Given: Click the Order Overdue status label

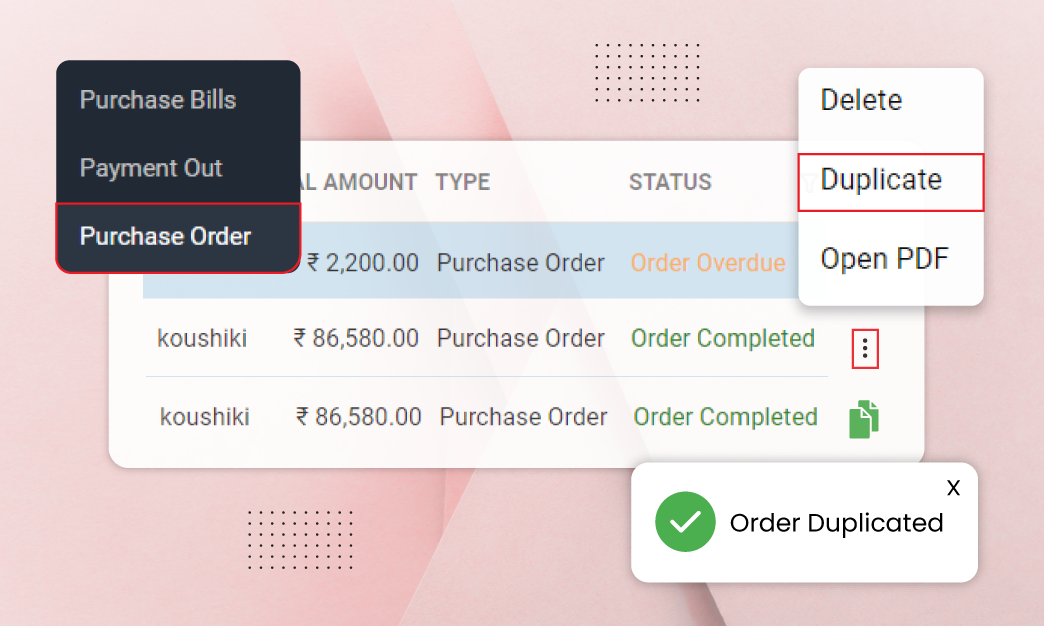Looking at the screenshot, I should pos(708,263).
